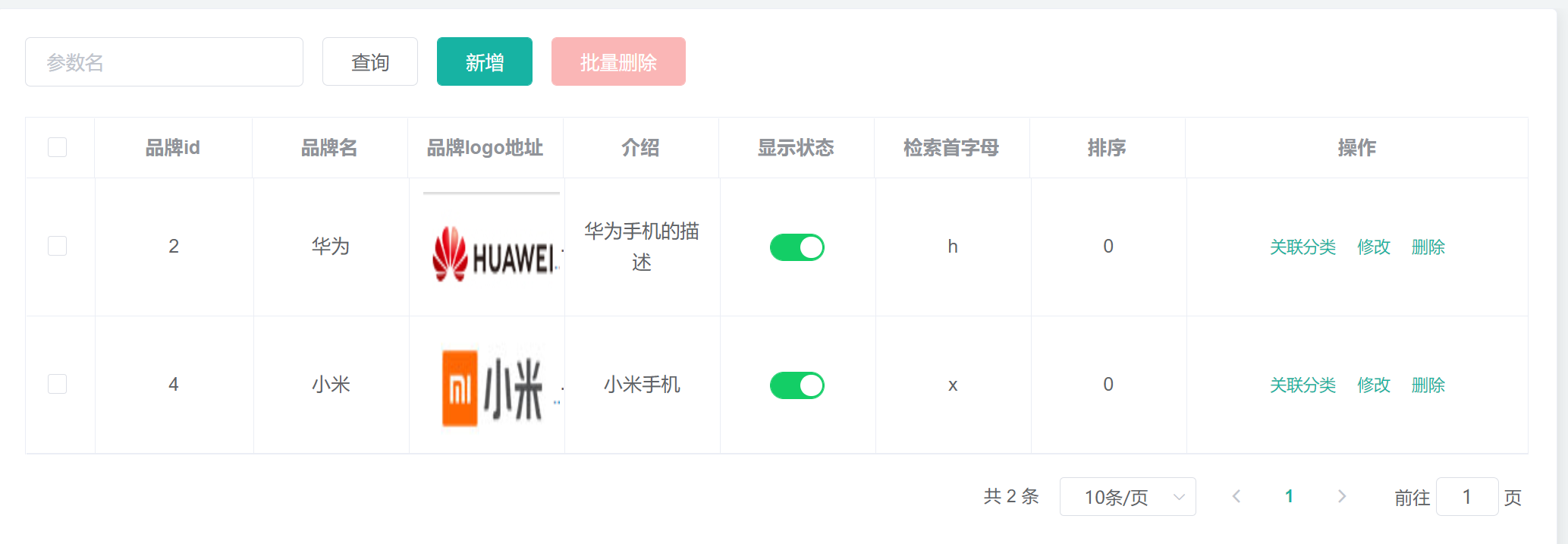This screenshot has width=1568, height=544.
Task: Click the Xiaomi brand logo image
Action: (x=493, y=388)
